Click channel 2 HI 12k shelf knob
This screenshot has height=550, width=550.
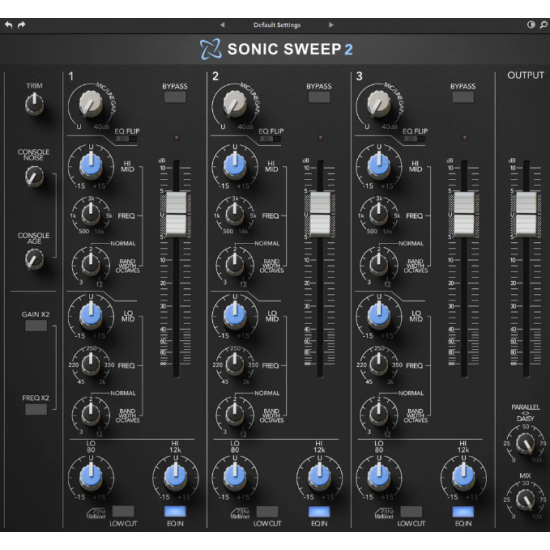coord(319,477)
